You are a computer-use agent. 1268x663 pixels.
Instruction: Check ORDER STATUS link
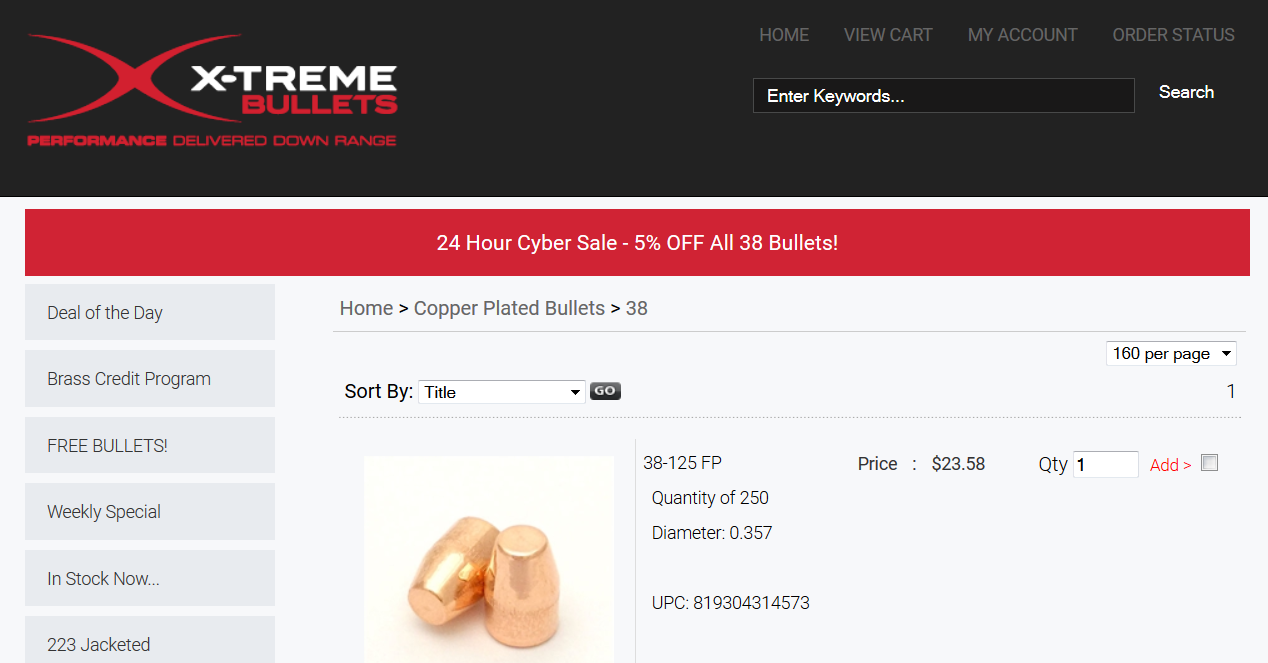click(1173, 35)
